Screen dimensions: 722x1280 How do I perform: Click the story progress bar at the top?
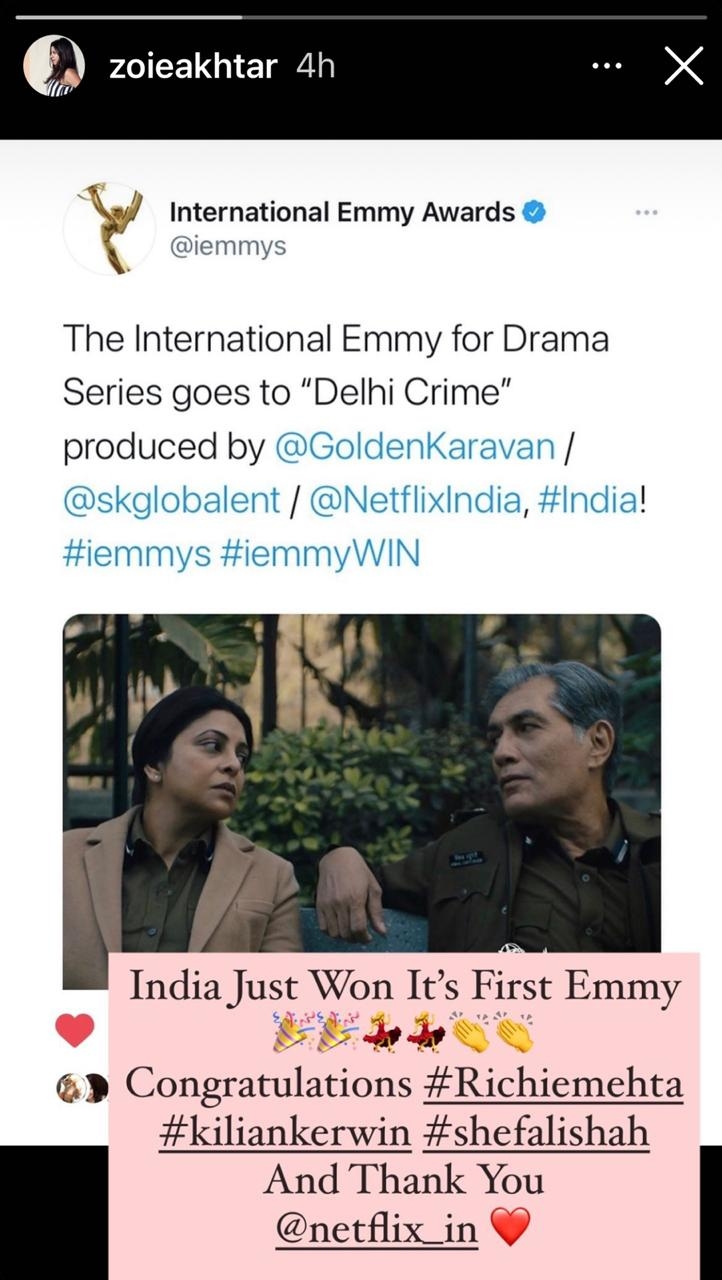click(361, 13)
